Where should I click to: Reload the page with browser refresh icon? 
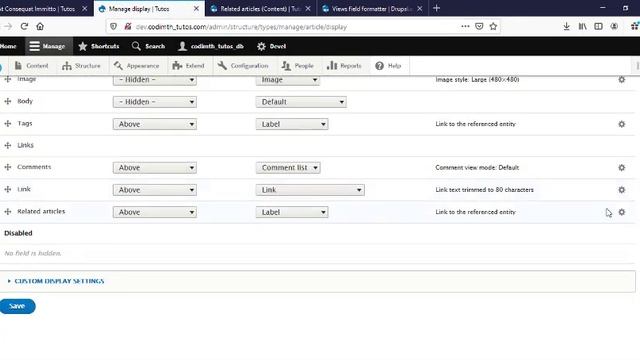click(24, 27)
